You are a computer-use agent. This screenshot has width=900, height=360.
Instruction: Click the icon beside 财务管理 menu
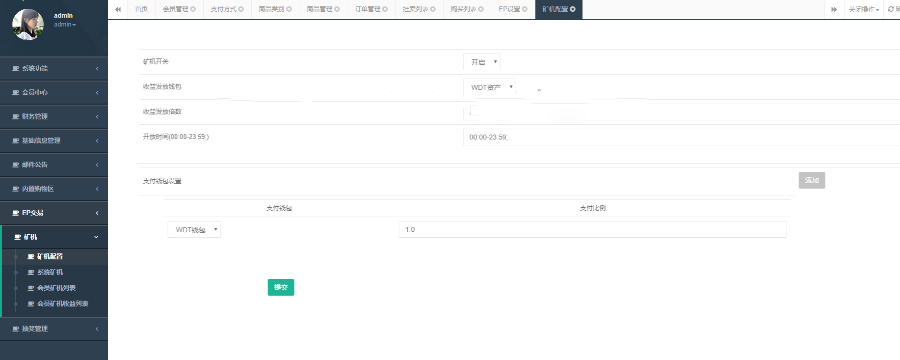click(x=15, y=117)
